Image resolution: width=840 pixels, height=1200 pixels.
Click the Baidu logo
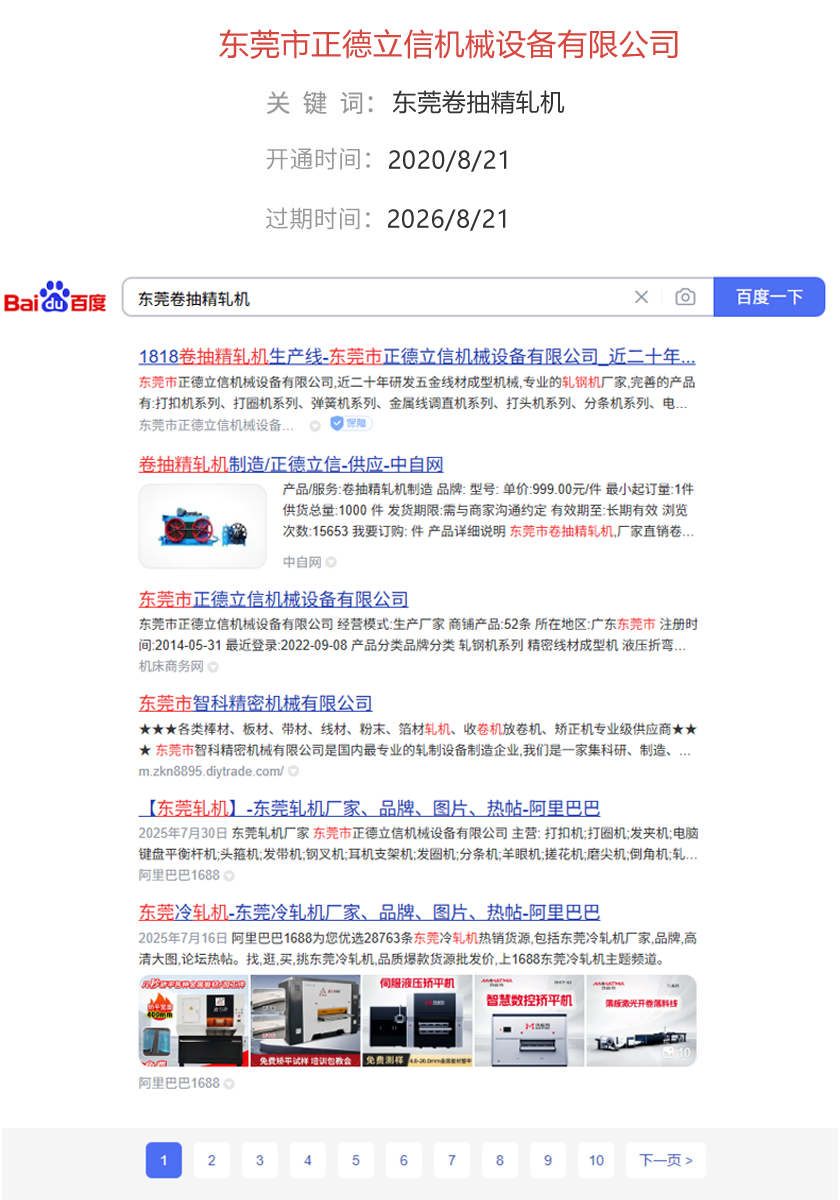[56, 297]
